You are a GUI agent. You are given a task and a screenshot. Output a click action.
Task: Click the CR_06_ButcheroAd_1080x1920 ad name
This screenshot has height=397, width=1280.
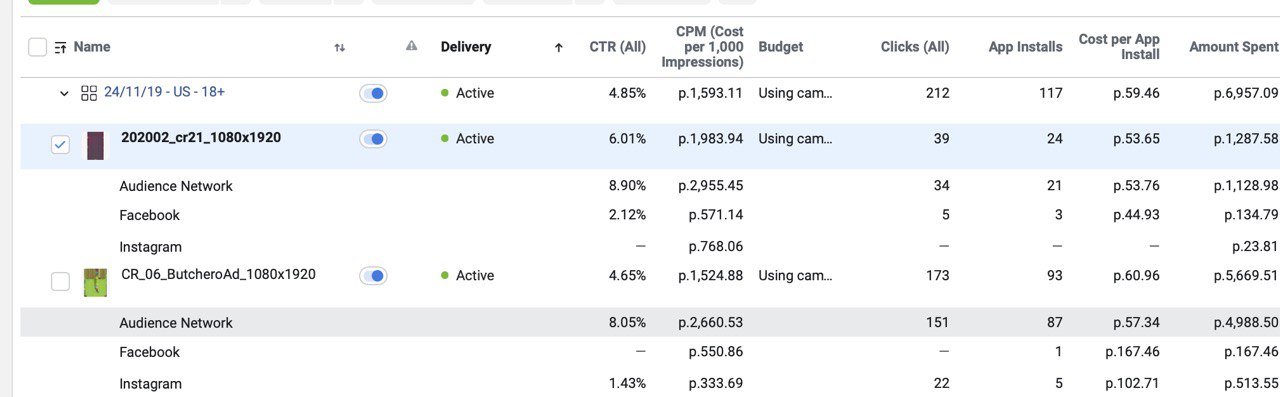point(218,274)
